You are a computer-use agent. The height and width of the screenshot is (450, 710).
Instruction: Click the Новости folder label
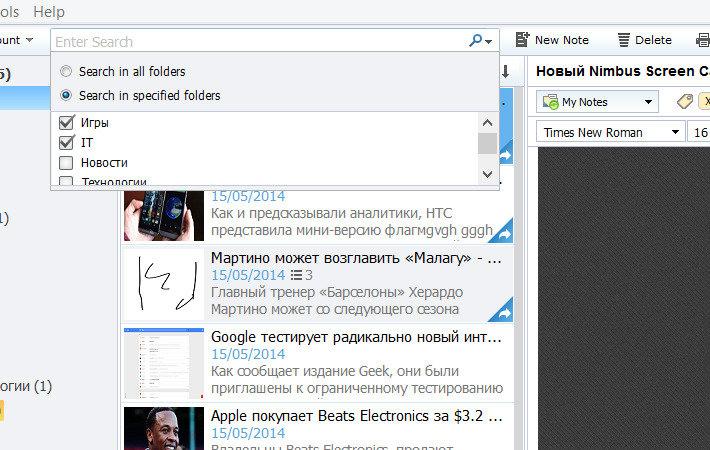104,163
